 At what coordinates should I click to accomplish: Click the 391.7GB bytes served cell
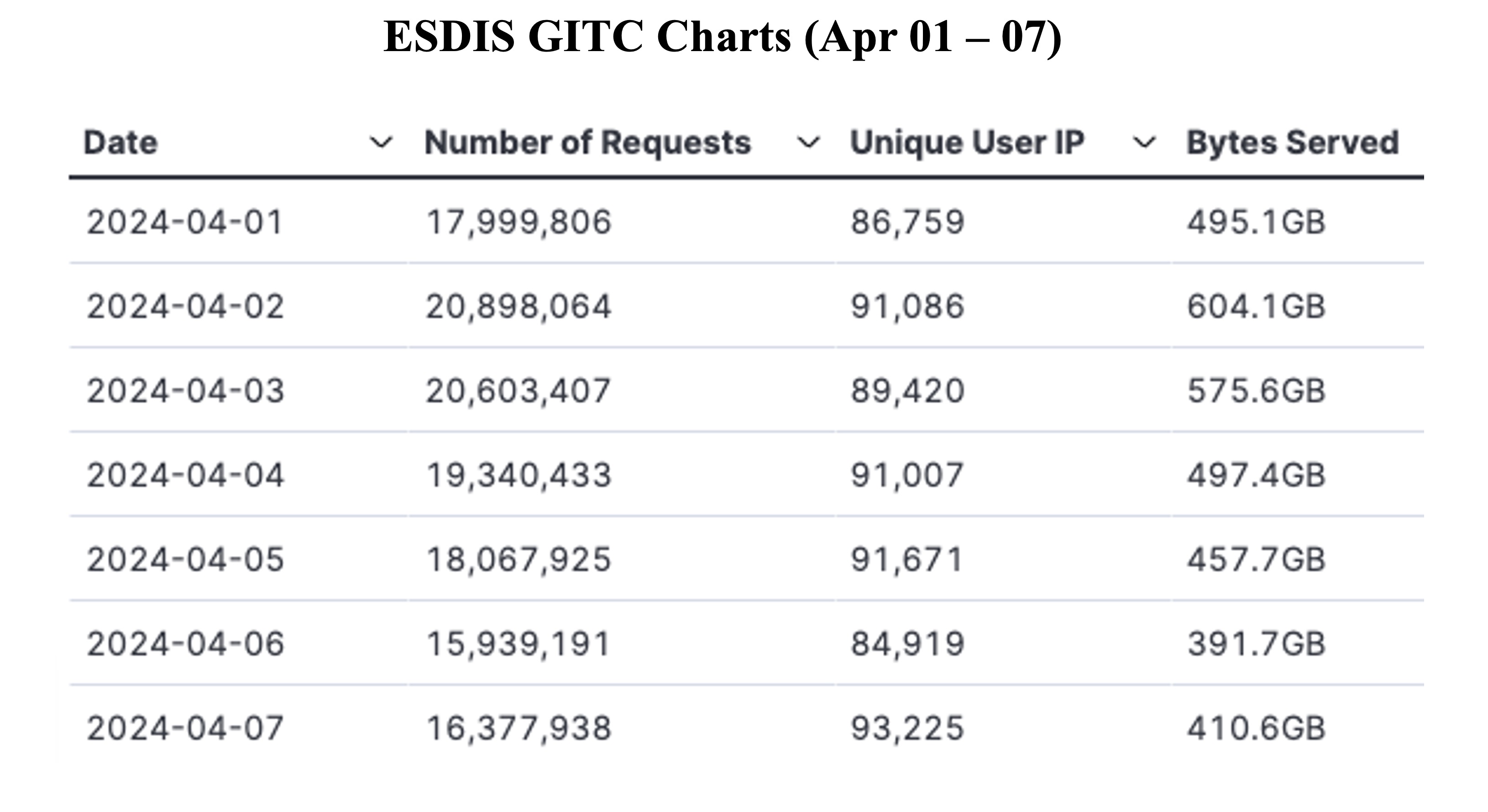pyautogui.click(x=1257, y=644)
